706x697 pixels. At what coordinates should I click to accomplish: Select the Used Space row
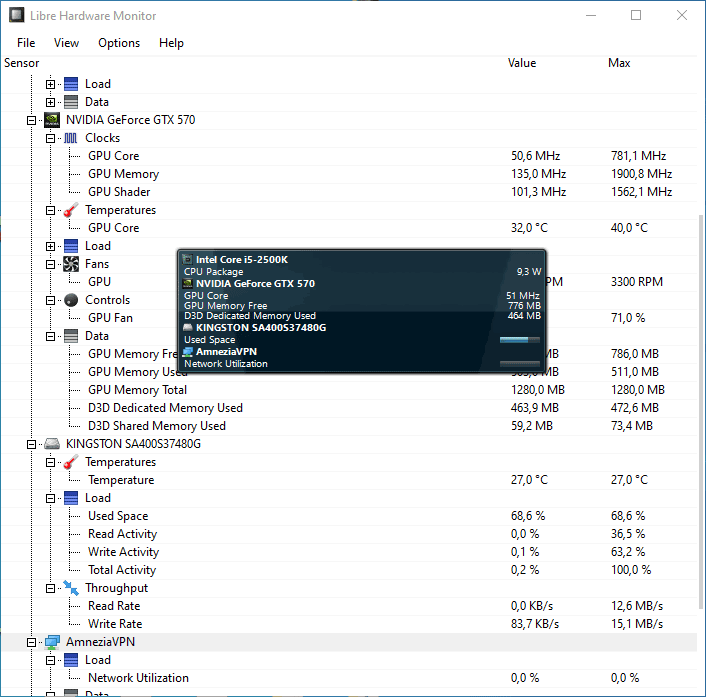pyautogui.click(x=349, y=516)
